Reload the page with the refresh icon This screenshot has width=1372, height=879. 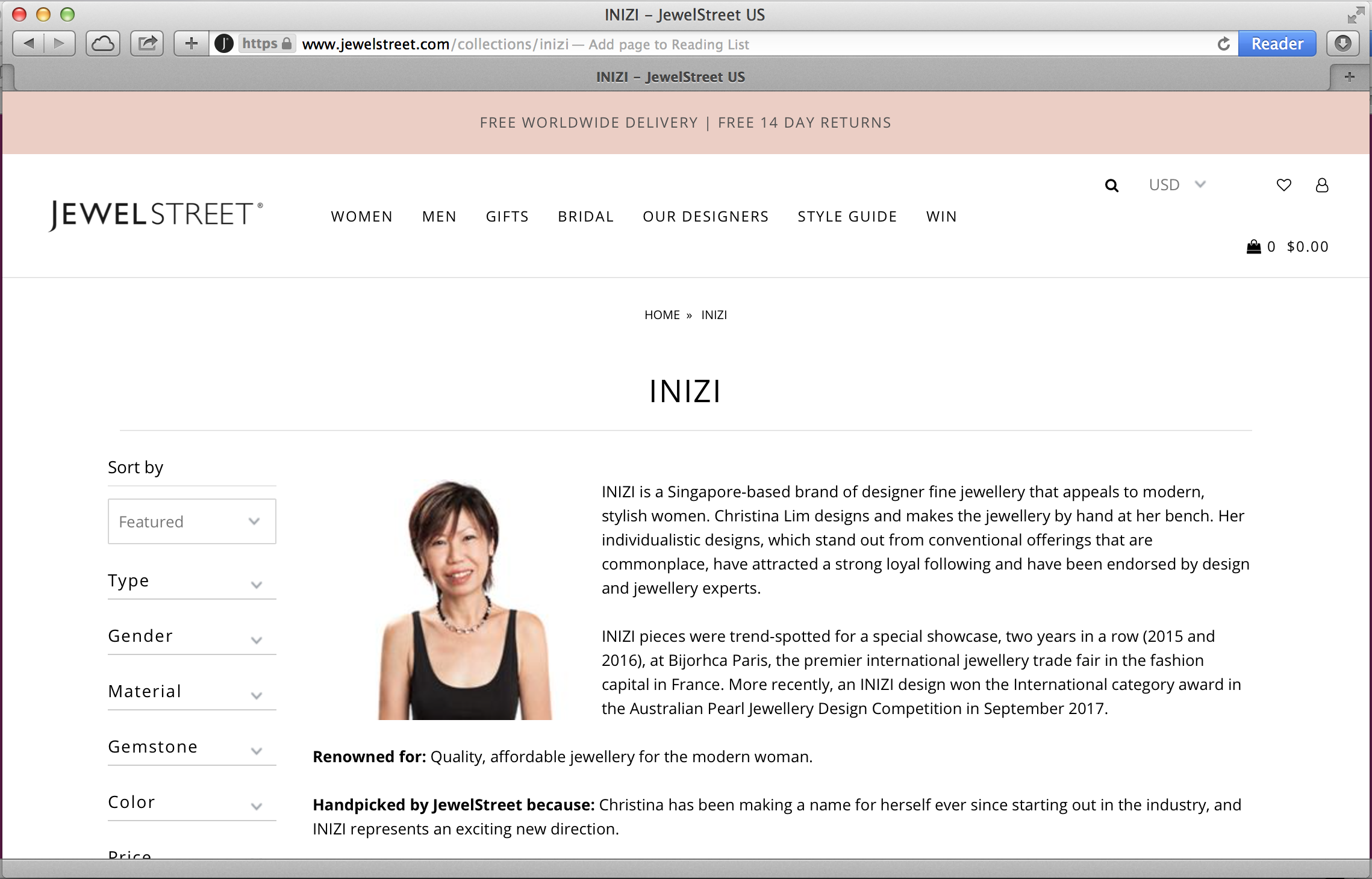[x=1223, y=44]
